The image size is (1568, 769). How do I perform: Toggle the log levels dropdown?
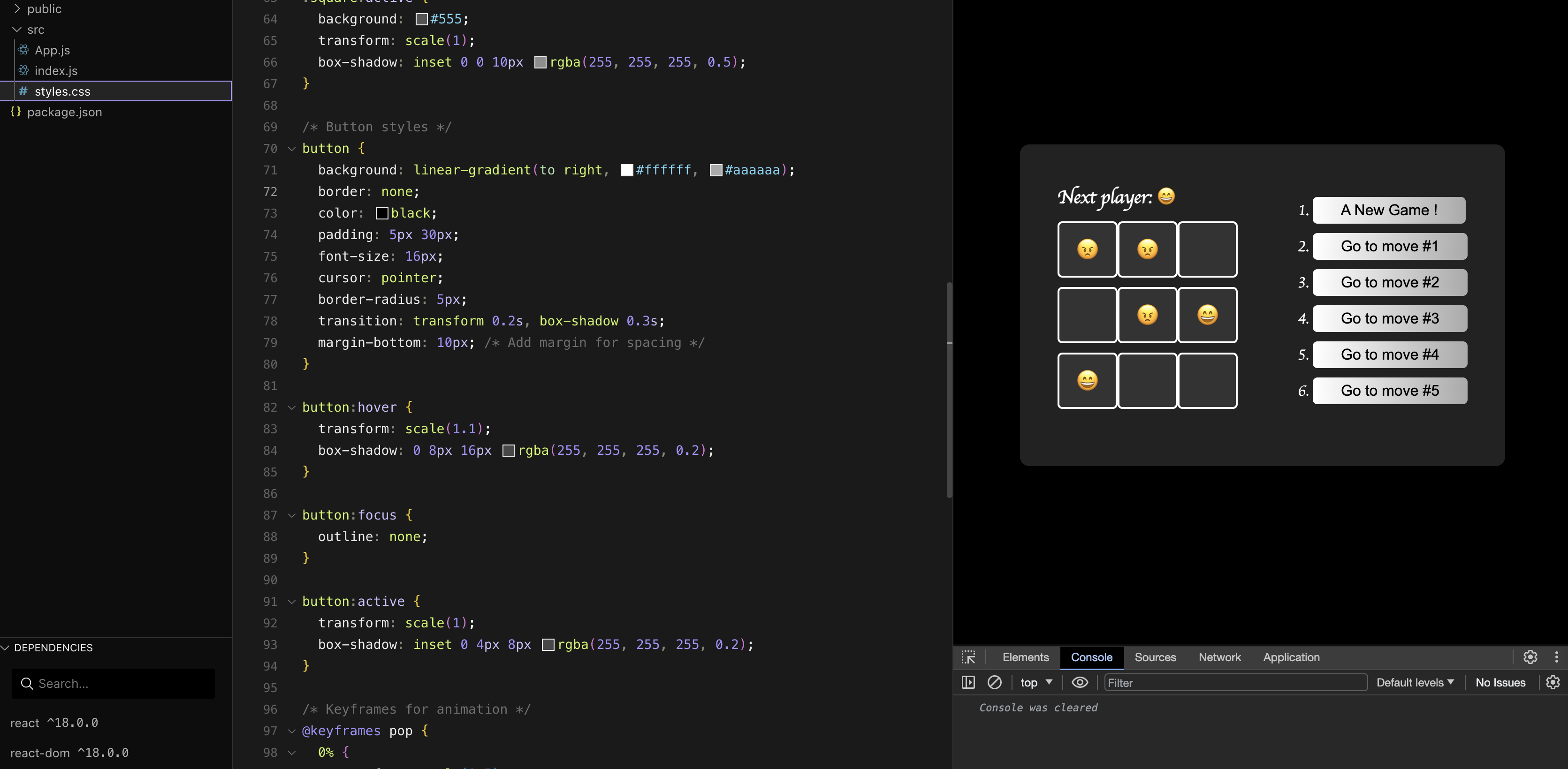click(x=1414, y=682)
